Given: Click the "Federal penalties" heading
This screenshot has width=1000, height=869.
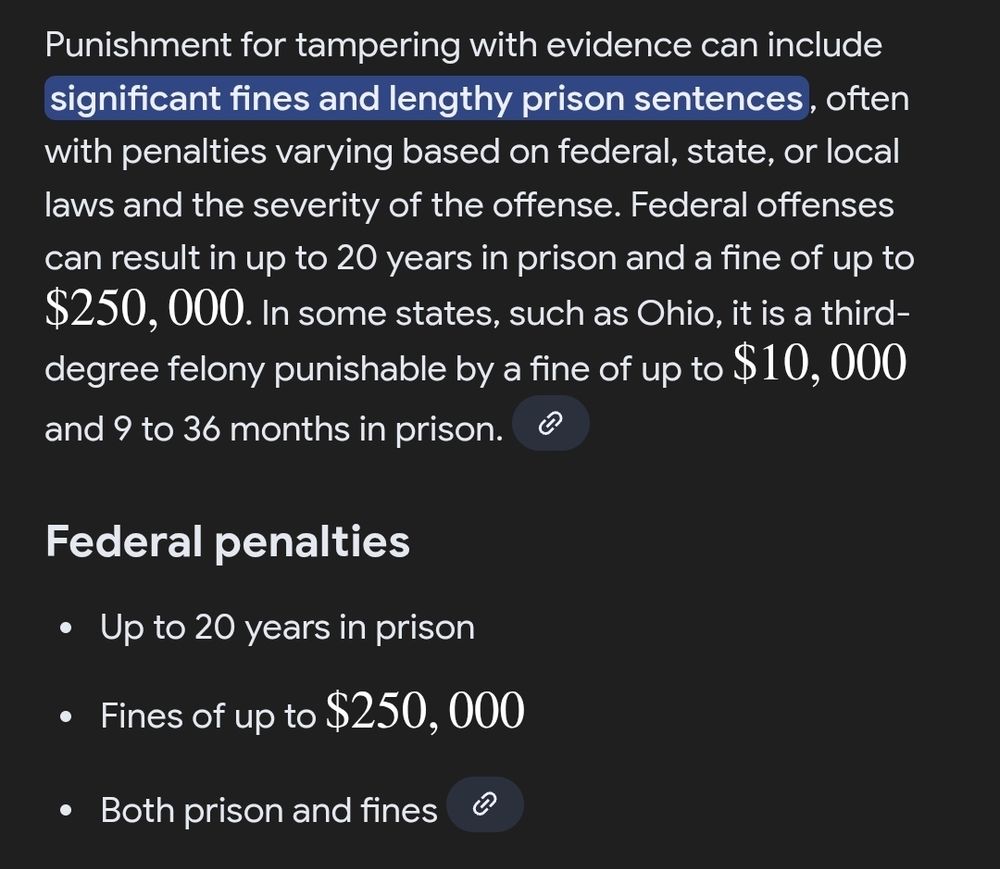Looking at the screenshot, I should coord(227,542).
